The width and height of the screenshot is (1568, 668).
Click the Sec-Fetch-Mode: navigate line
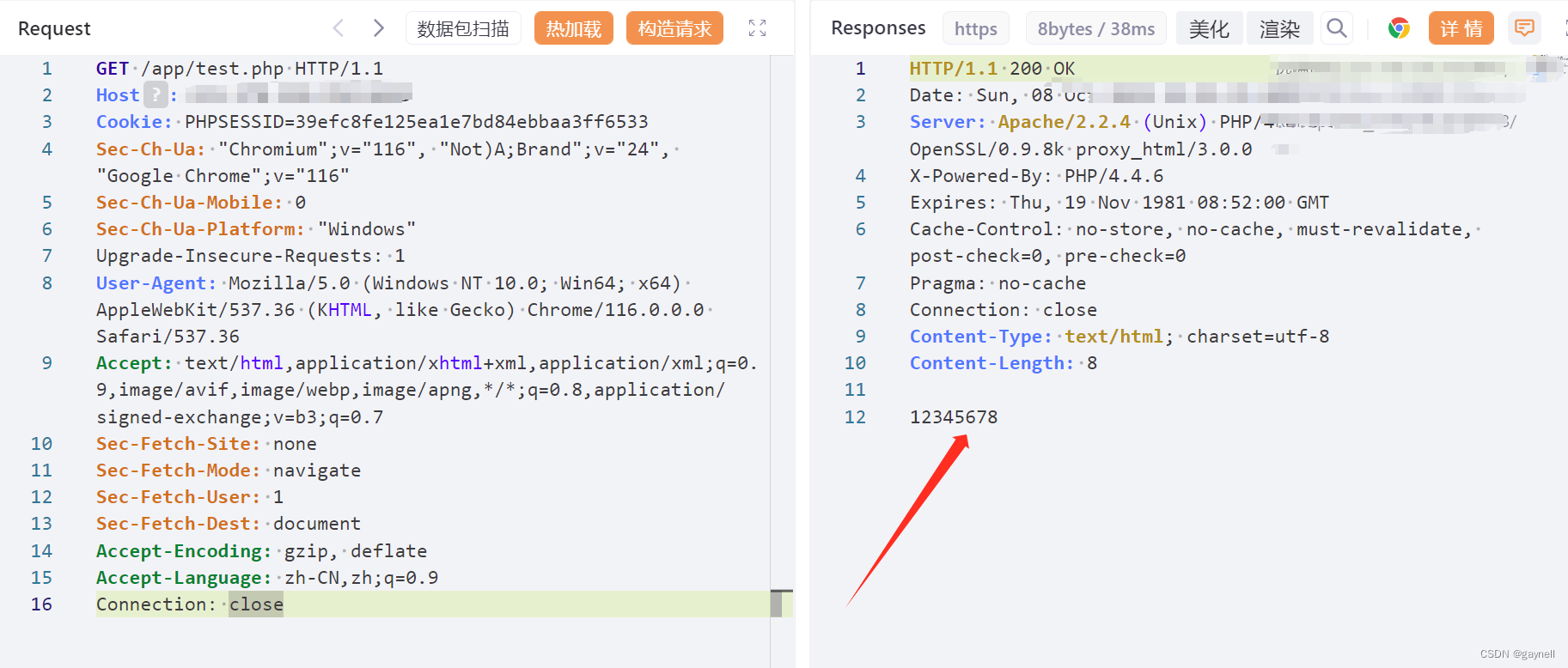229,470
